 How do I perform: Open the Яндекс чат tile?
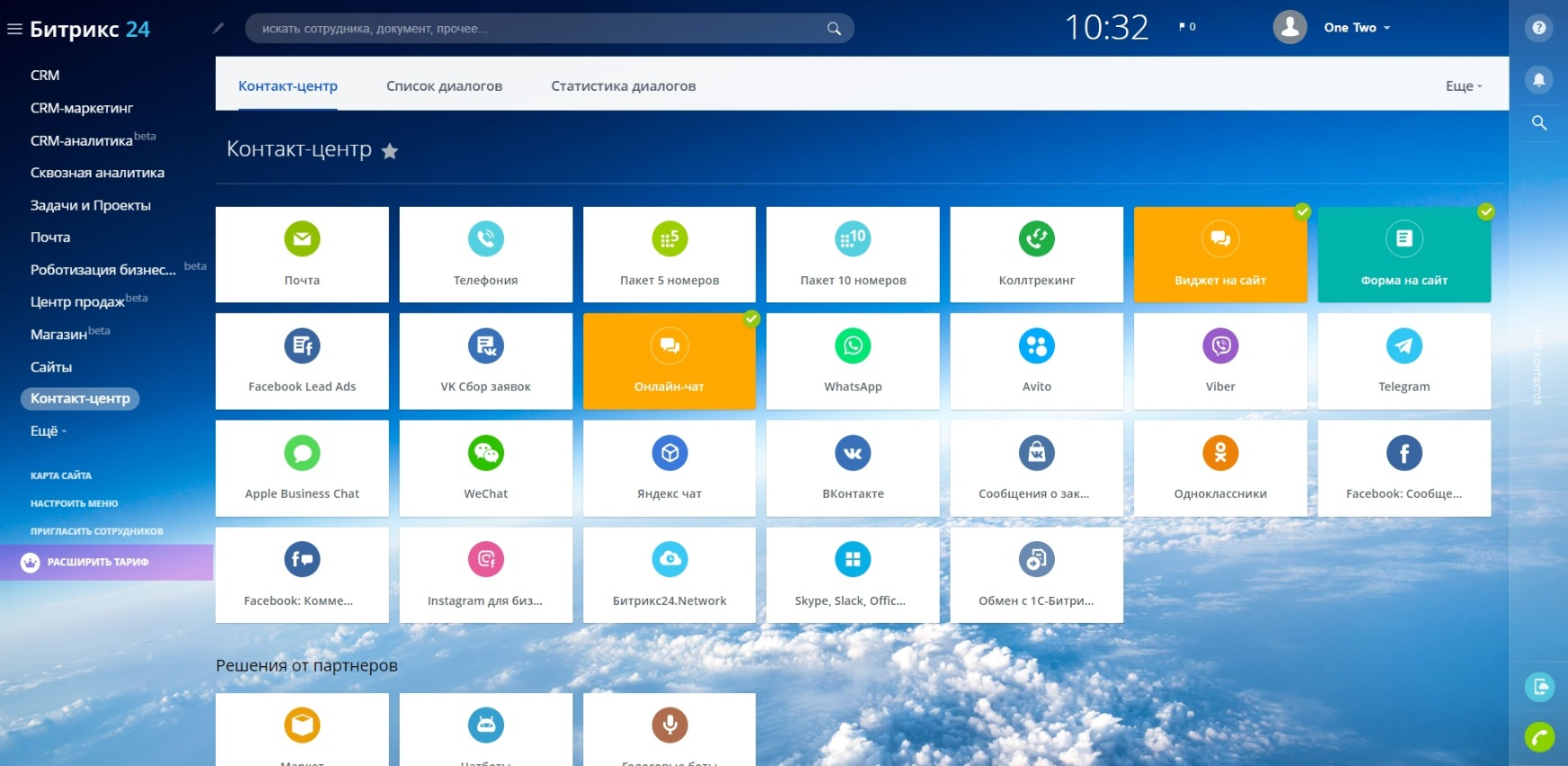pyautogui.click(x=669, y=468)
